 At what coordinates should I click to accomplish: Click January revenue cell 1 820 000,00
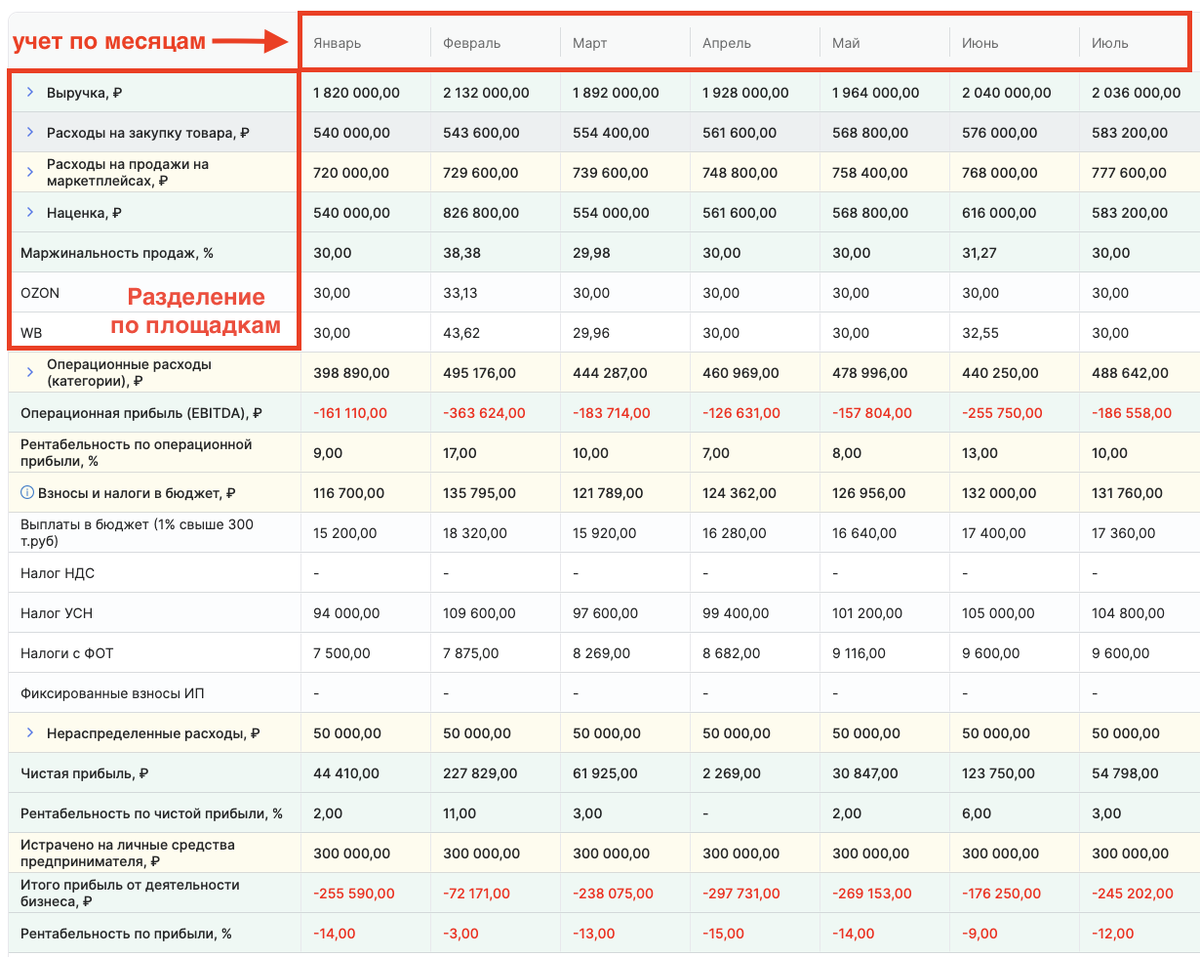[x=356, y=93]
